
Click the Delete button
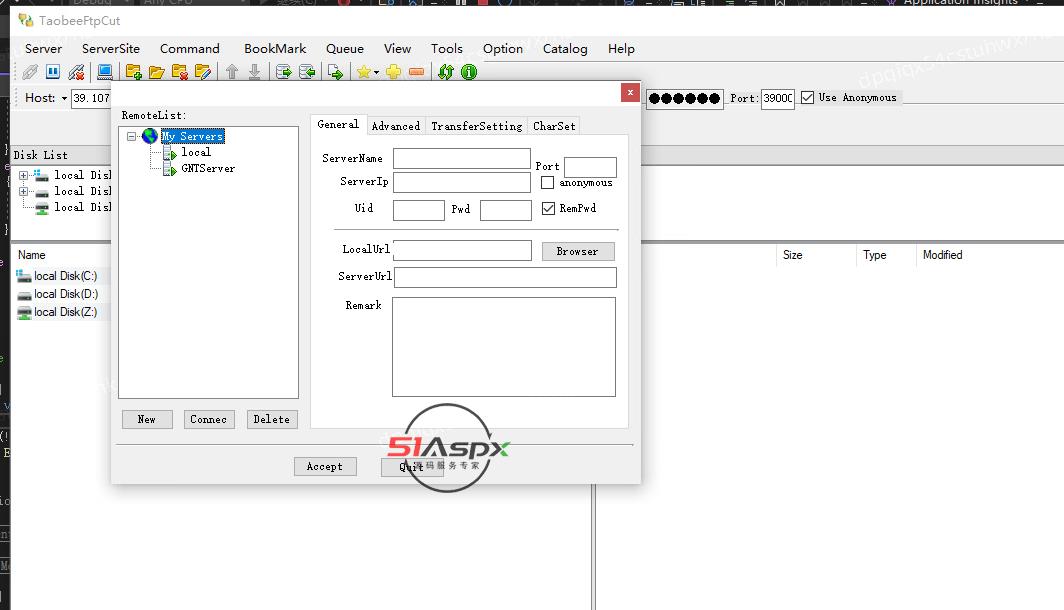pyautogui.click(x=272, y=419)
